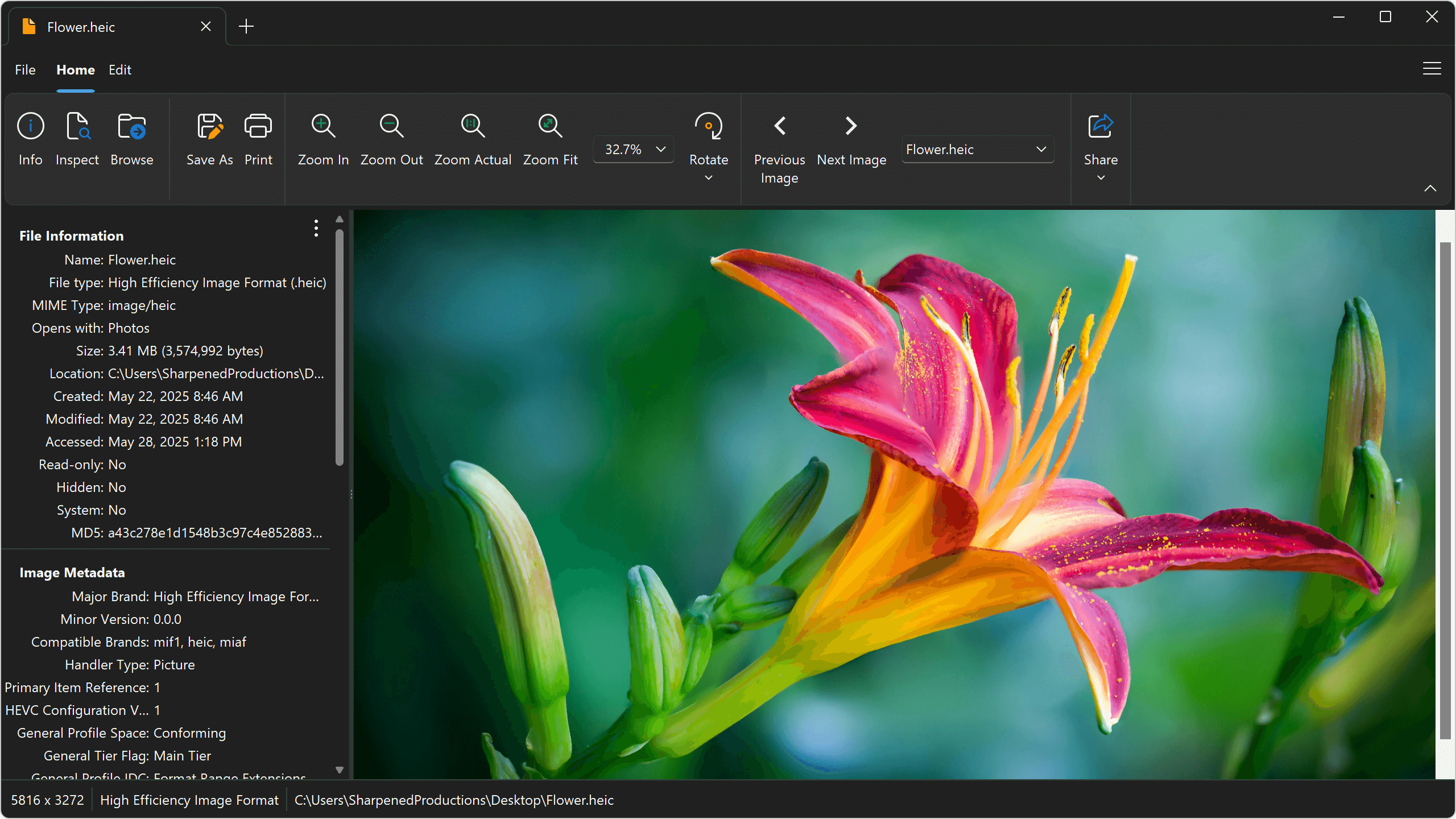Open the Info panel
Image resolution: width=1456 pixels, height=819 pixels.
click(x=30, y=139)
